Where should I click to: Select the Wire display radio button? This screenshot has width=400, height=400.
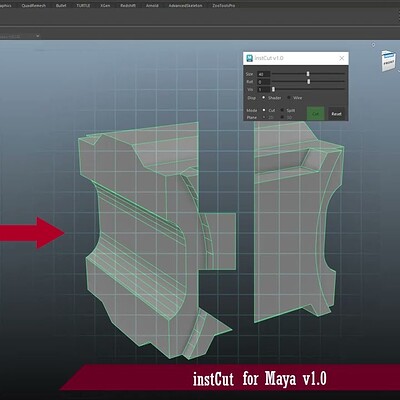289,98
